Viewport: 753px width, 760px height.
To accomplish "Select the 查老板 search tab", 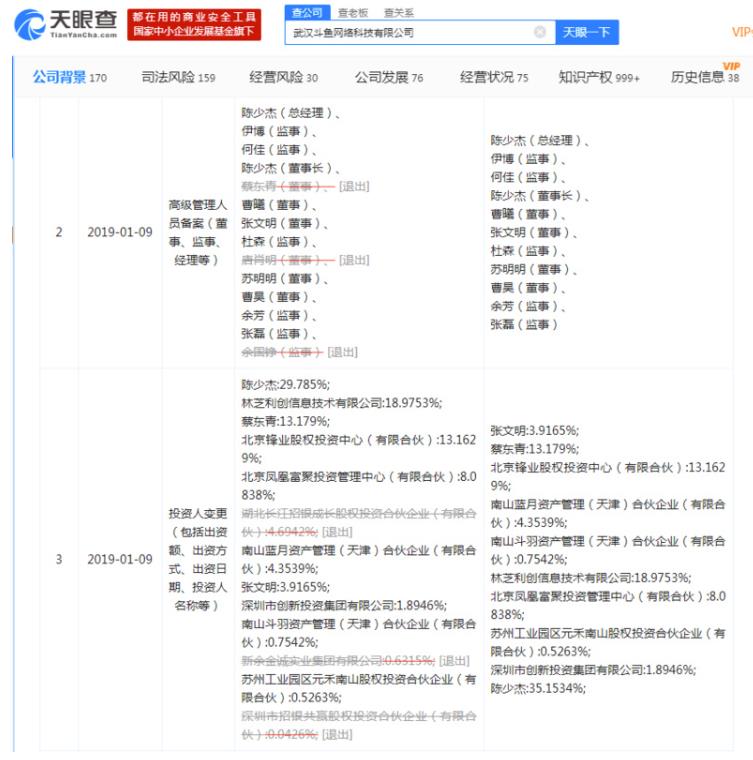I will (353, 13).
